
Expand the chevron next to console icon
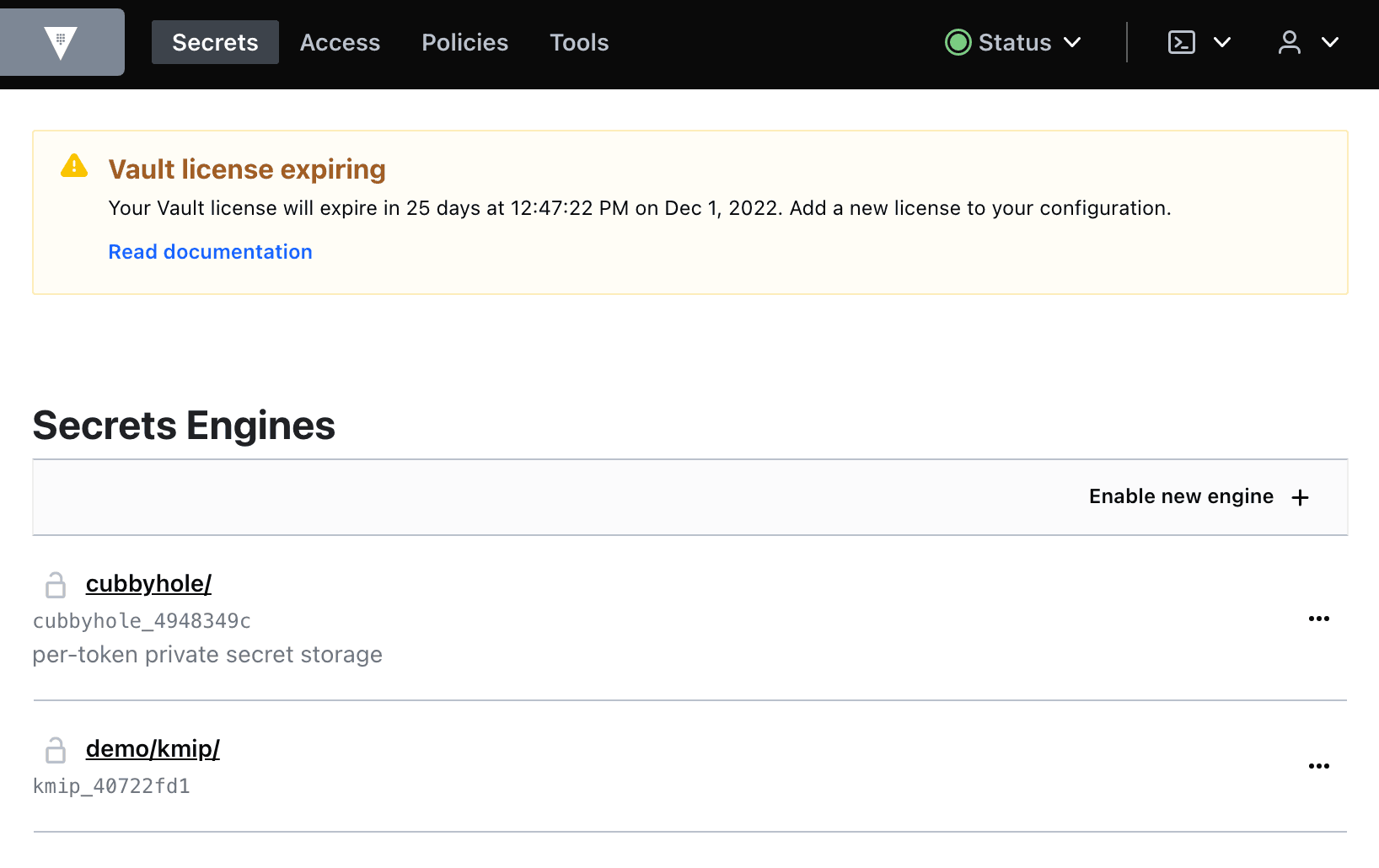[1221, 42]
